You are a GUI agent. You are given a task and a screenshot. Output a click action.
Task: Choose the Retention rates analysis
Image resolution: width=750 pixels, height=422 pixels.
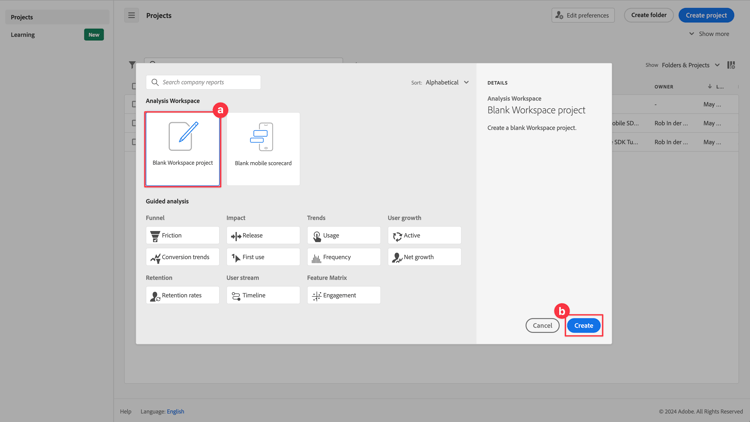[182, 295]
